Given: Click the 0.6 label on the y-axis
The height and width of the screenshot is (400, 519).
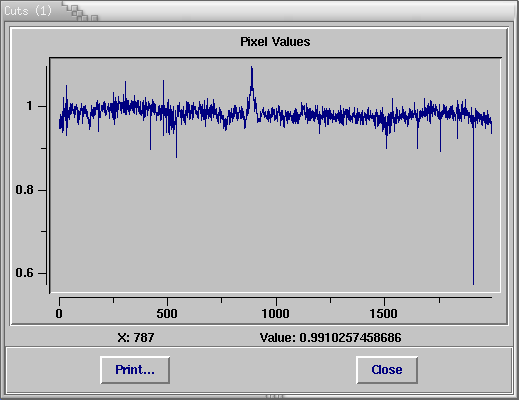Looking at the screenshot, I should [x=24, y=273].
